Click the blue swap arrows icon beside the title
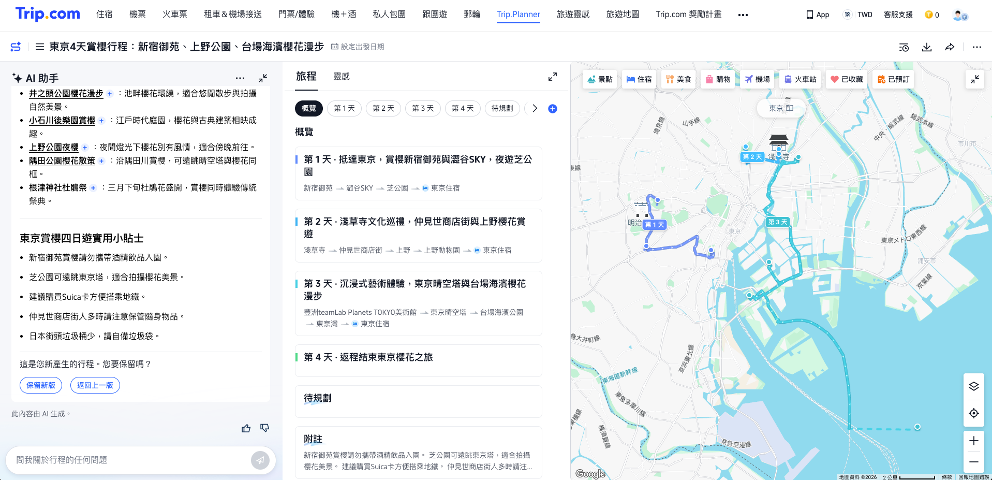This screenshot has width=992, height=480. (x=16, y=47)
